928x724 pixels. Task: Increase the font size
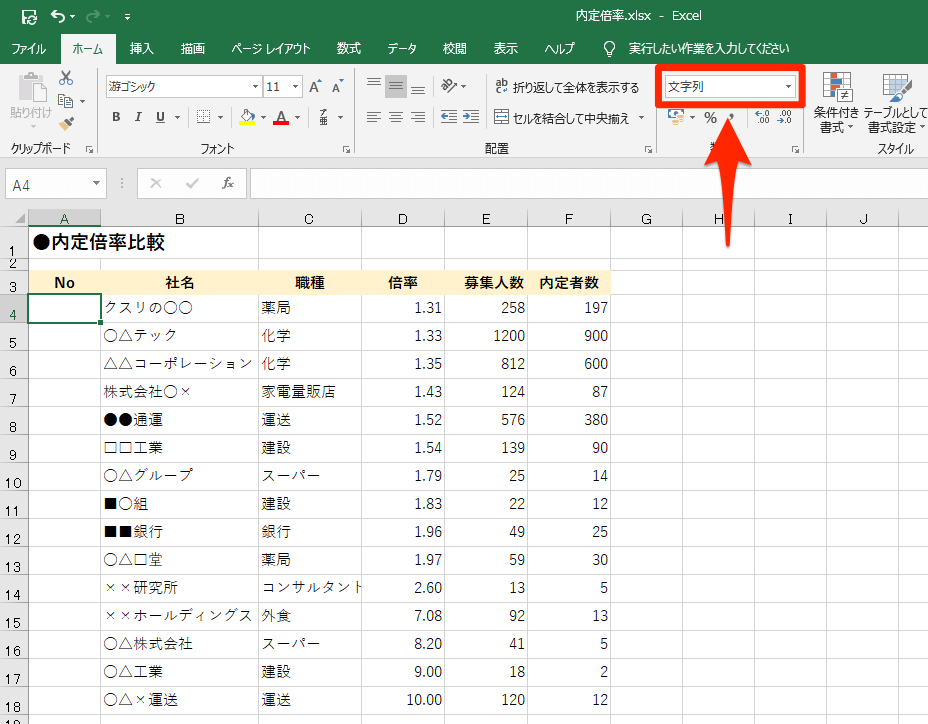click(315, 86)
